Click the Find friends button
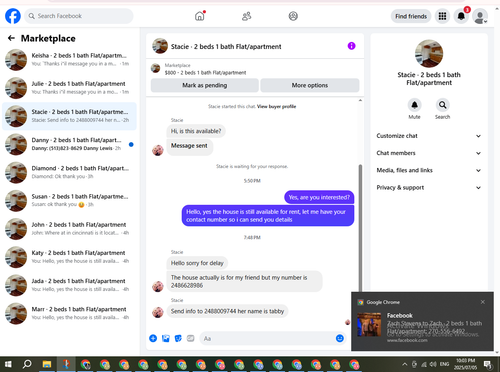Image resolution: width=500 pixels, height=372 pixels. [411, 16]
